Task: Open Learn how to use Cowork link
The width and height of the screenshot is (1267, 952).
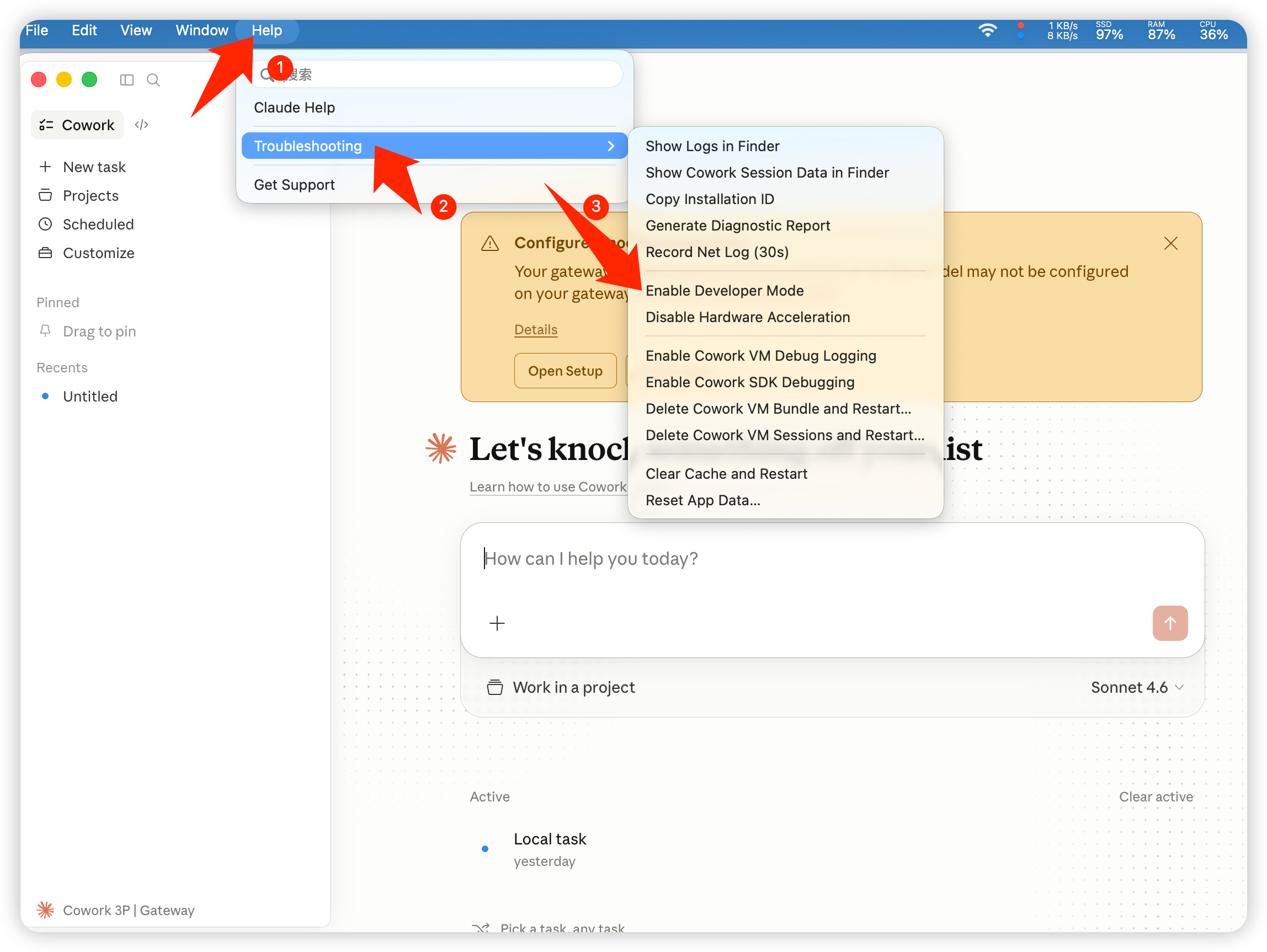Action: coord(547,486)
